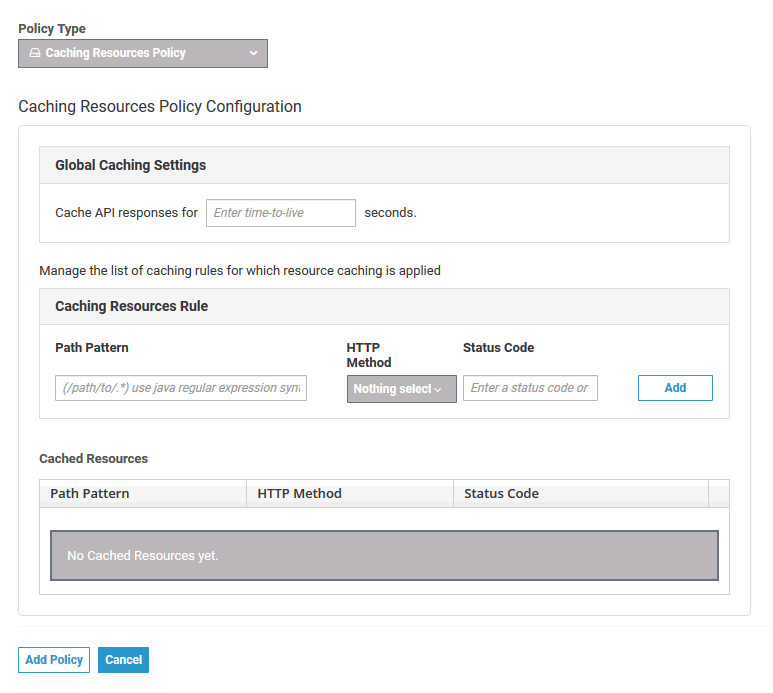Select the Status Code entry field
The width and height of the screenshot is (773, 693).
click(530, 388)
